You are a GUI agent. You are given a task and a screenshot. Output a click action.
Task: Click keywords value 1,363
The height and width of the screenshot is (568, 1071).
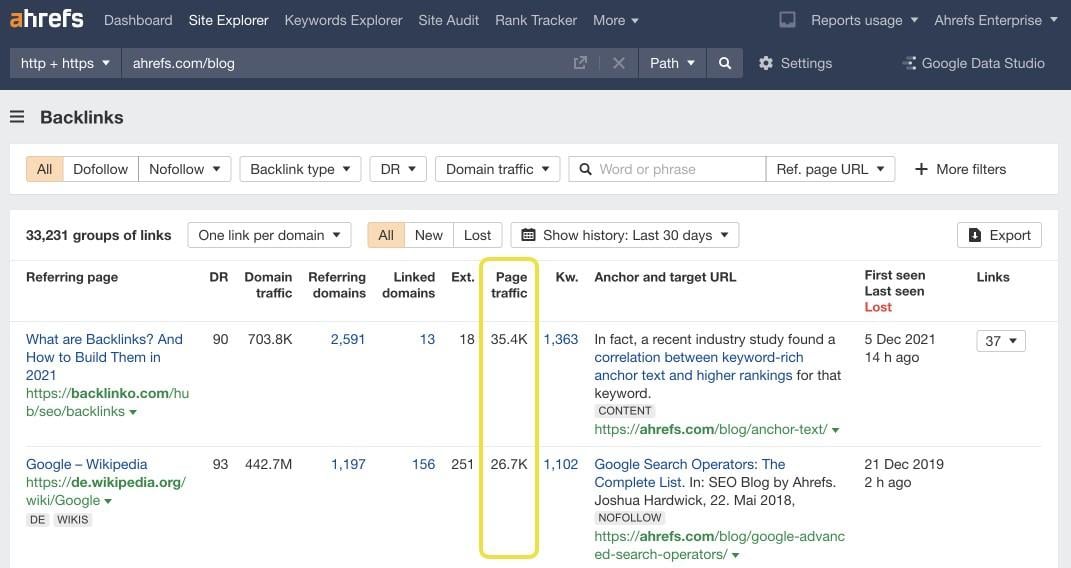561,339
